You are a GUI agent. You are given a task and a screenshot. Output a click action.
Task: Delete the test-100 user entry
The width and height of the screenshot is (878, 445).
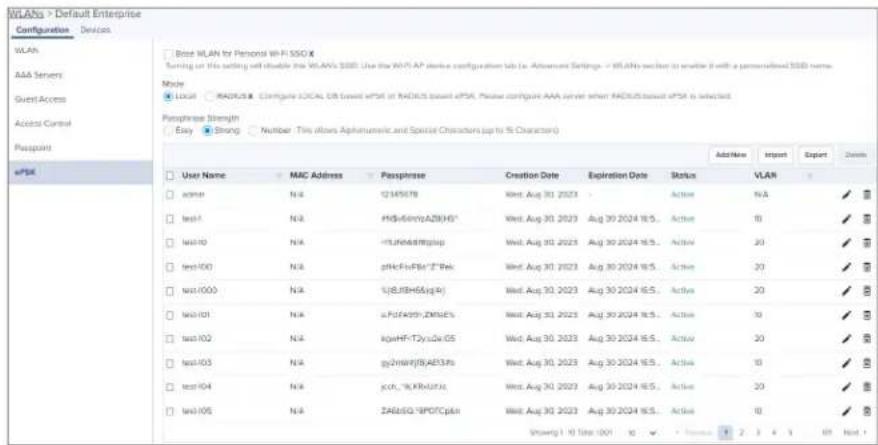[x=867, y=267]
